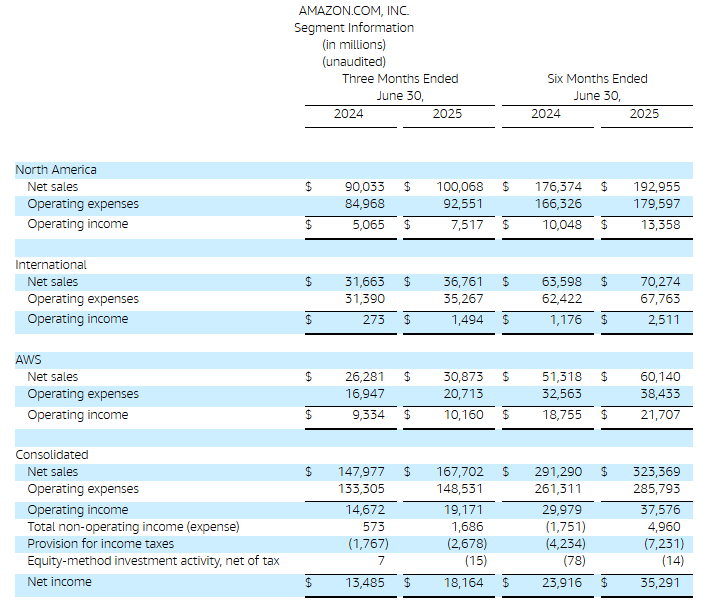Select AWS operating income 10,160
This screenshot has height=601, width=709.
pyautogui.click(x=463, y=415)
